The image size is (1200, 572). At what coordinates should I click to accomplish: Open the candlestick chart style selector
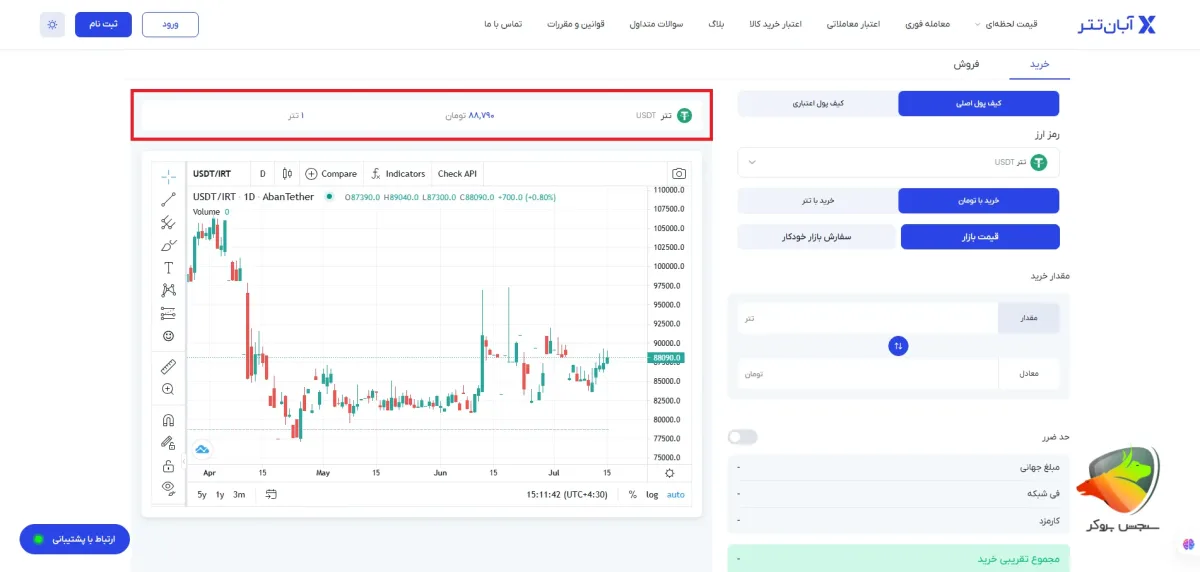coord(287,174)
